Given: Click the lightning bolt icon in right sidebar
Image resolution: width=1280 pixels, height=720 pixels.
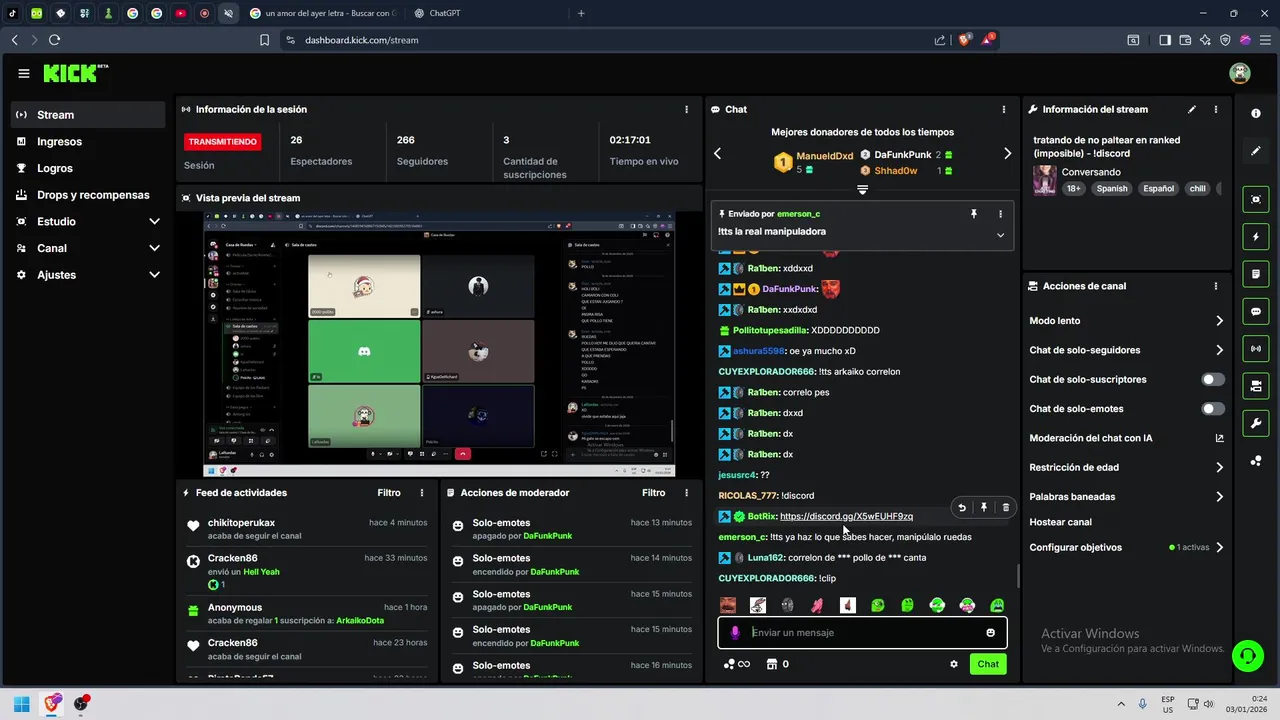Looking at the screenshot, I should point(1256,237).
